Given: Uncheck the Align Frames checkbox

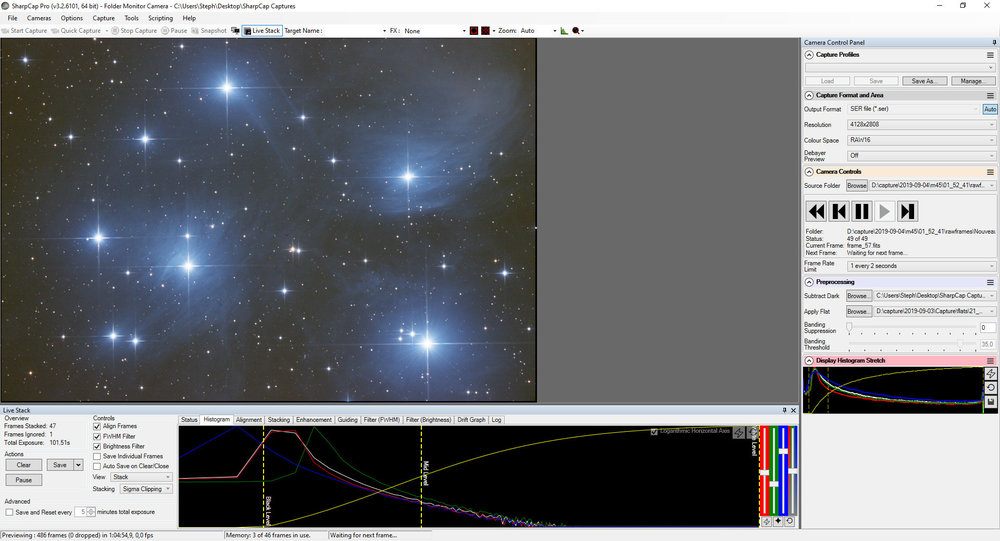Looking at the screenshot, I should click(x=97, y=426).
